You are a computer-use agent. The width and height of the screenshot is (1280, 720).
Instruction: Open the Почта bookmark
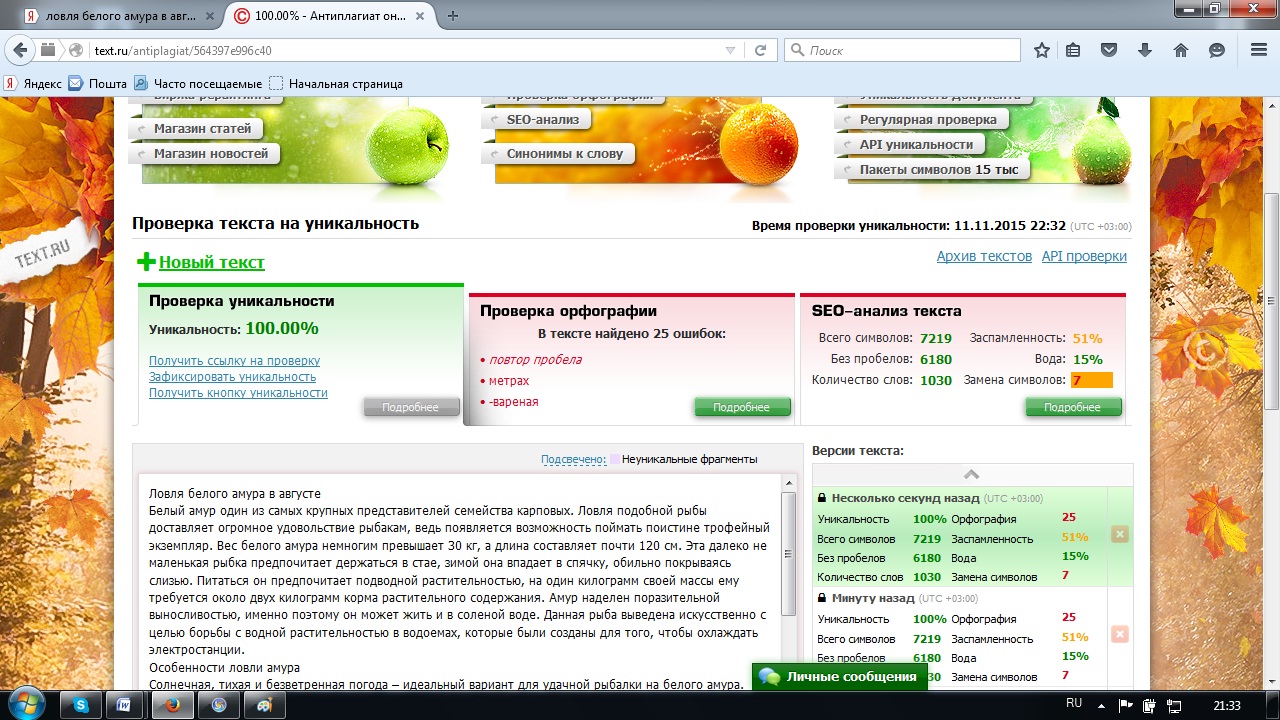point(98,84)
